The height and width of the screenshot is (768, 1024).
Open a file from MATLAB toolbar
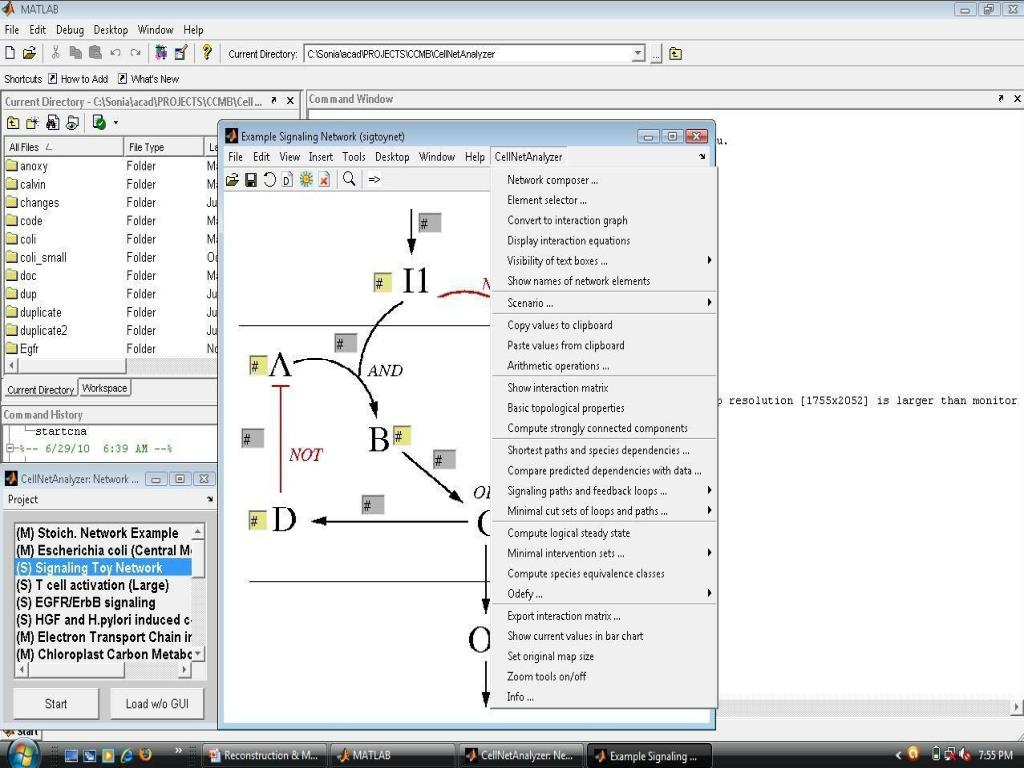point(29,53)
